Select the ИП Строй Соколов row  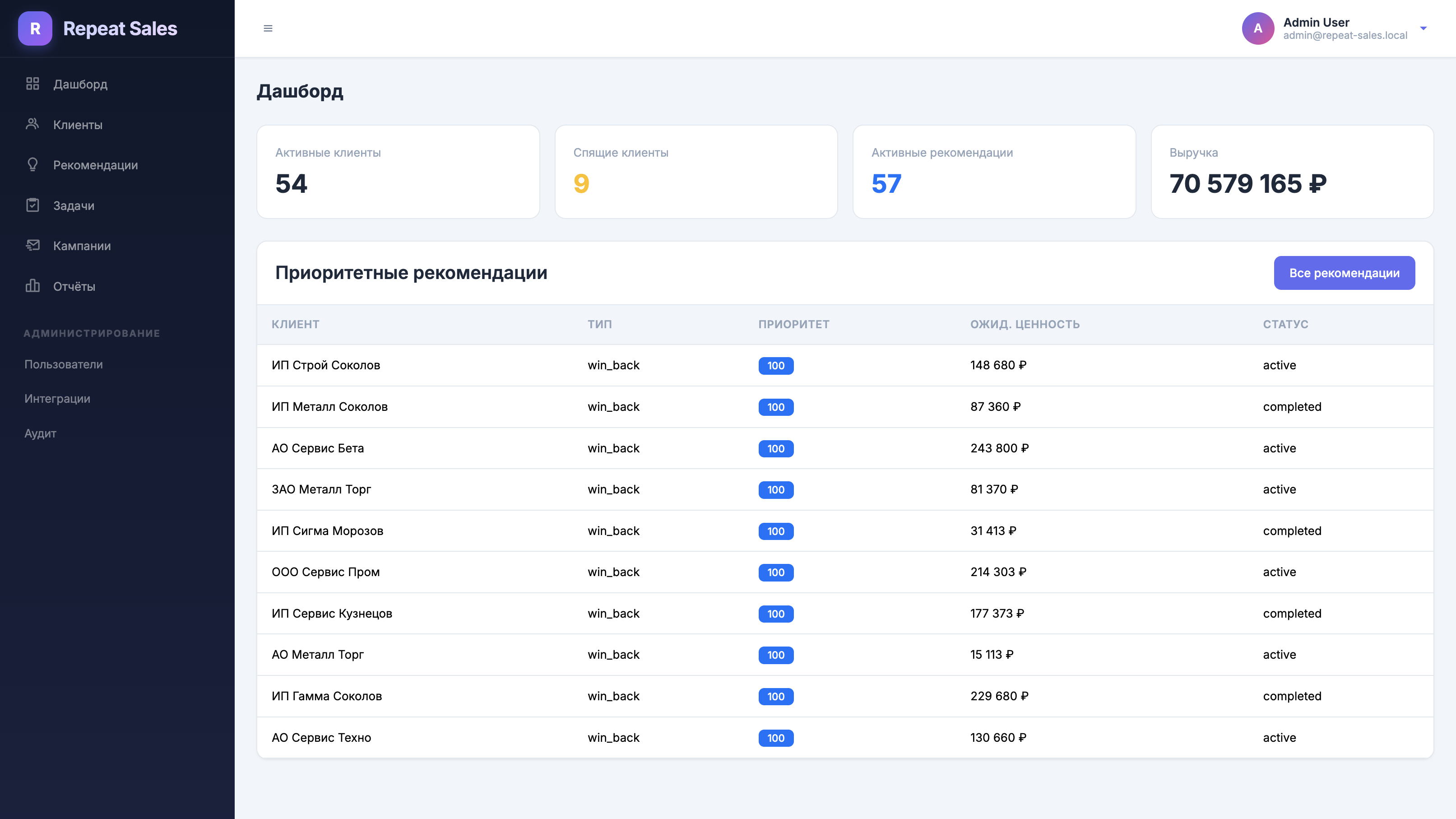(x=845, y=365)
